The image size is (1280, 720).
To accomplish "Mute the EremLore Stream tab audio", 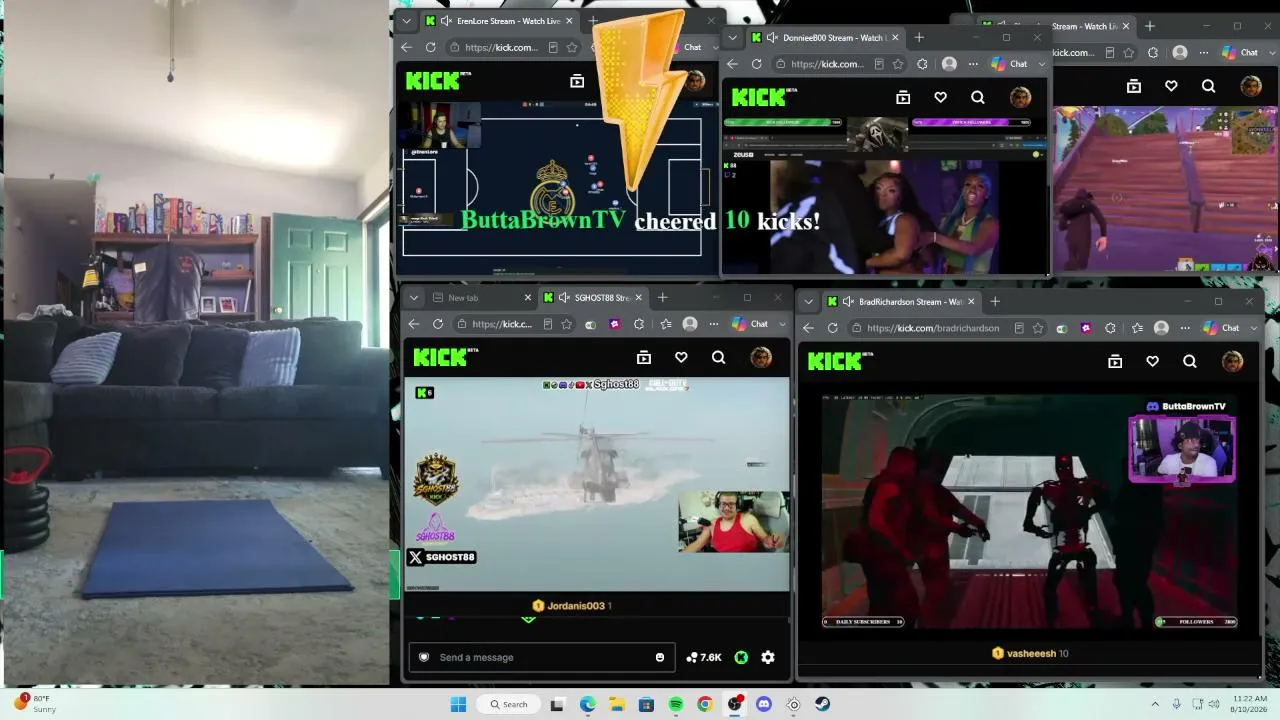I will coord(446,21).
